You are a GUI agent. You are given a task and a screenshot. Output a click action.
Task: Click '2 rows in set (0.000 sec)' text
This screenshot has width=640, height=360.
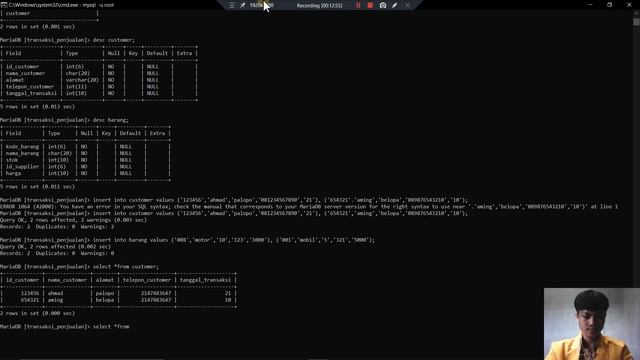click(x=38, y=313)
